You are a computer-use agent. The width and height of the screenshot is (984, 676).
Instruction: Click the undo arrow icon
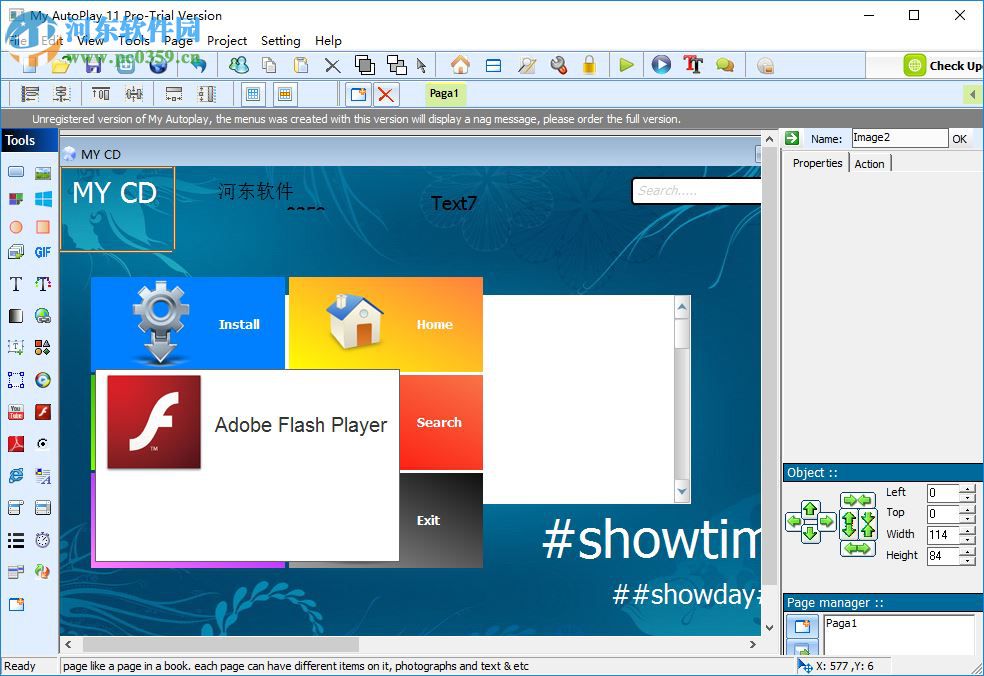(198, 65)
